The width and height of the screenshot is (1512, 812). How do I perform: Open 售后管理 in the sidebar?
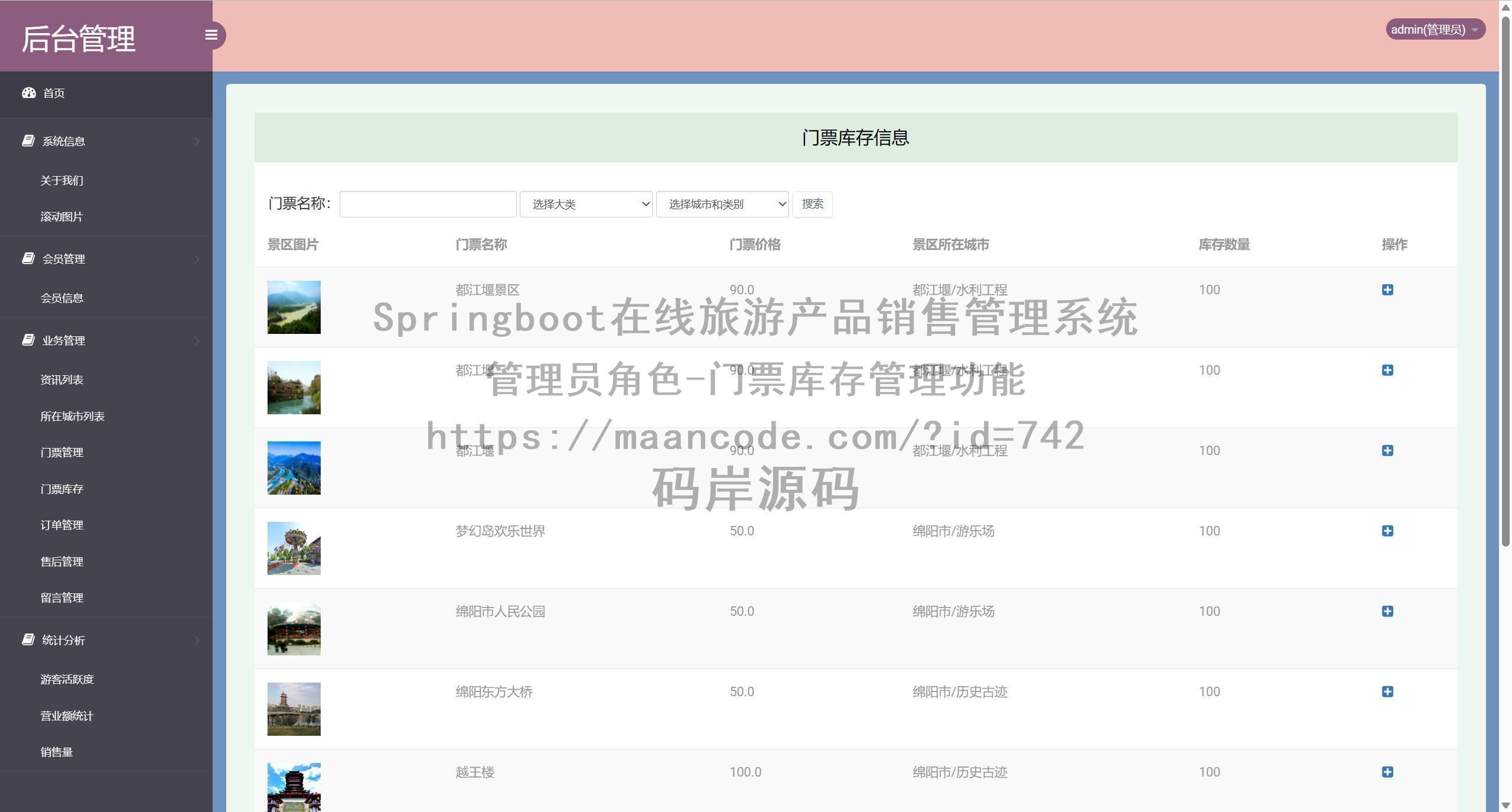pyautogui.click(x=61, y=561)
